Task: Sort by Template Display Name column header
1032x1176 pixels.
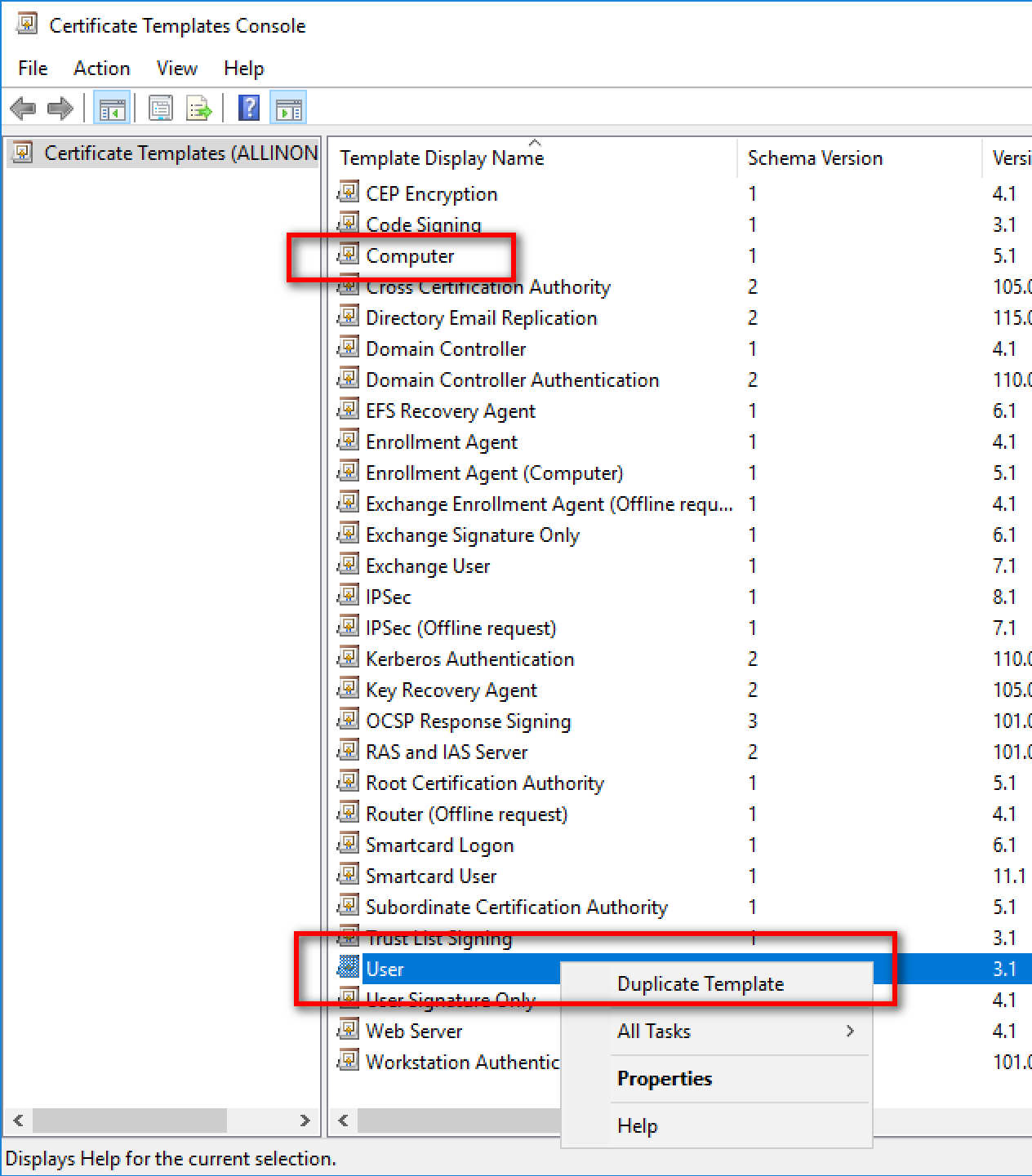Action: 442,158
